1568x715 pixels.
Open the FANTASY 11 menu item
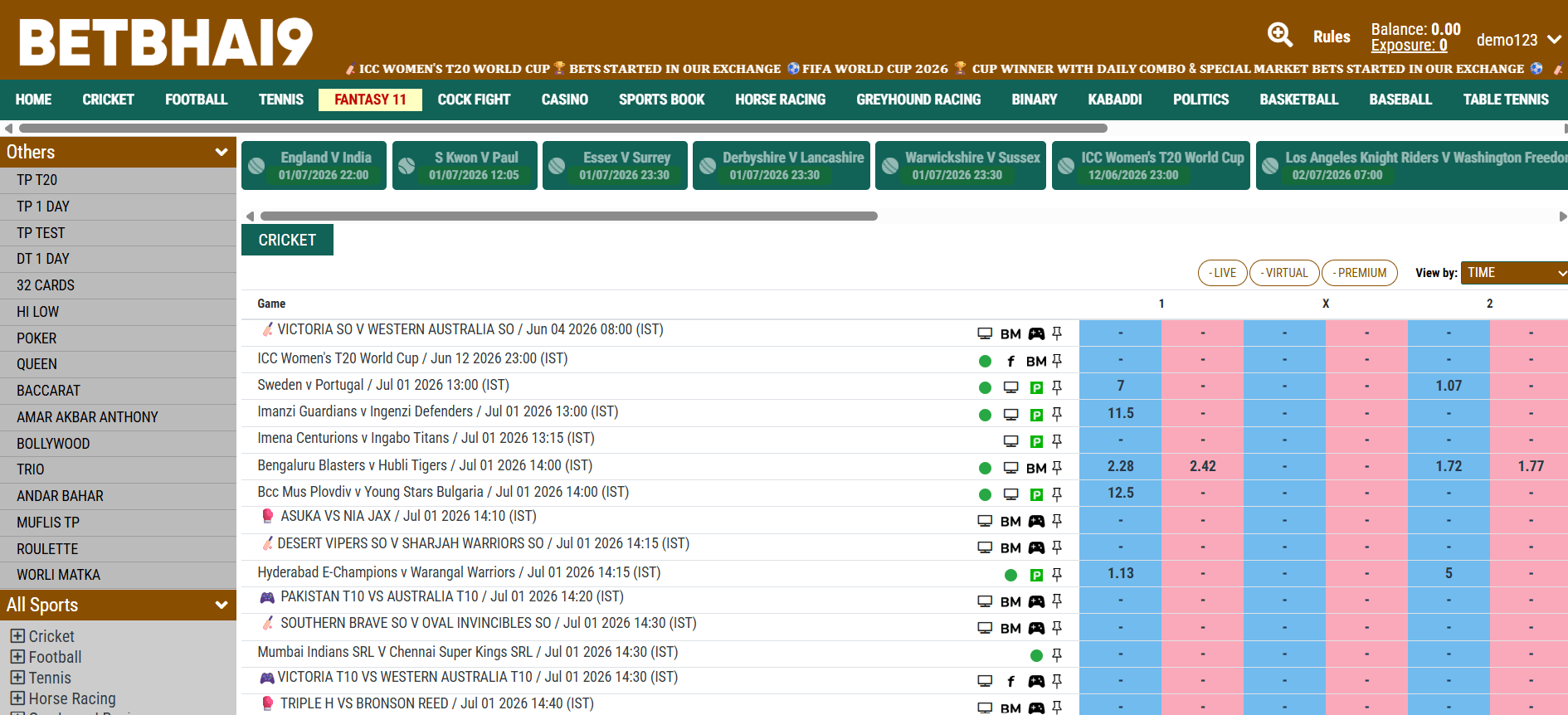tap(370, 100)
